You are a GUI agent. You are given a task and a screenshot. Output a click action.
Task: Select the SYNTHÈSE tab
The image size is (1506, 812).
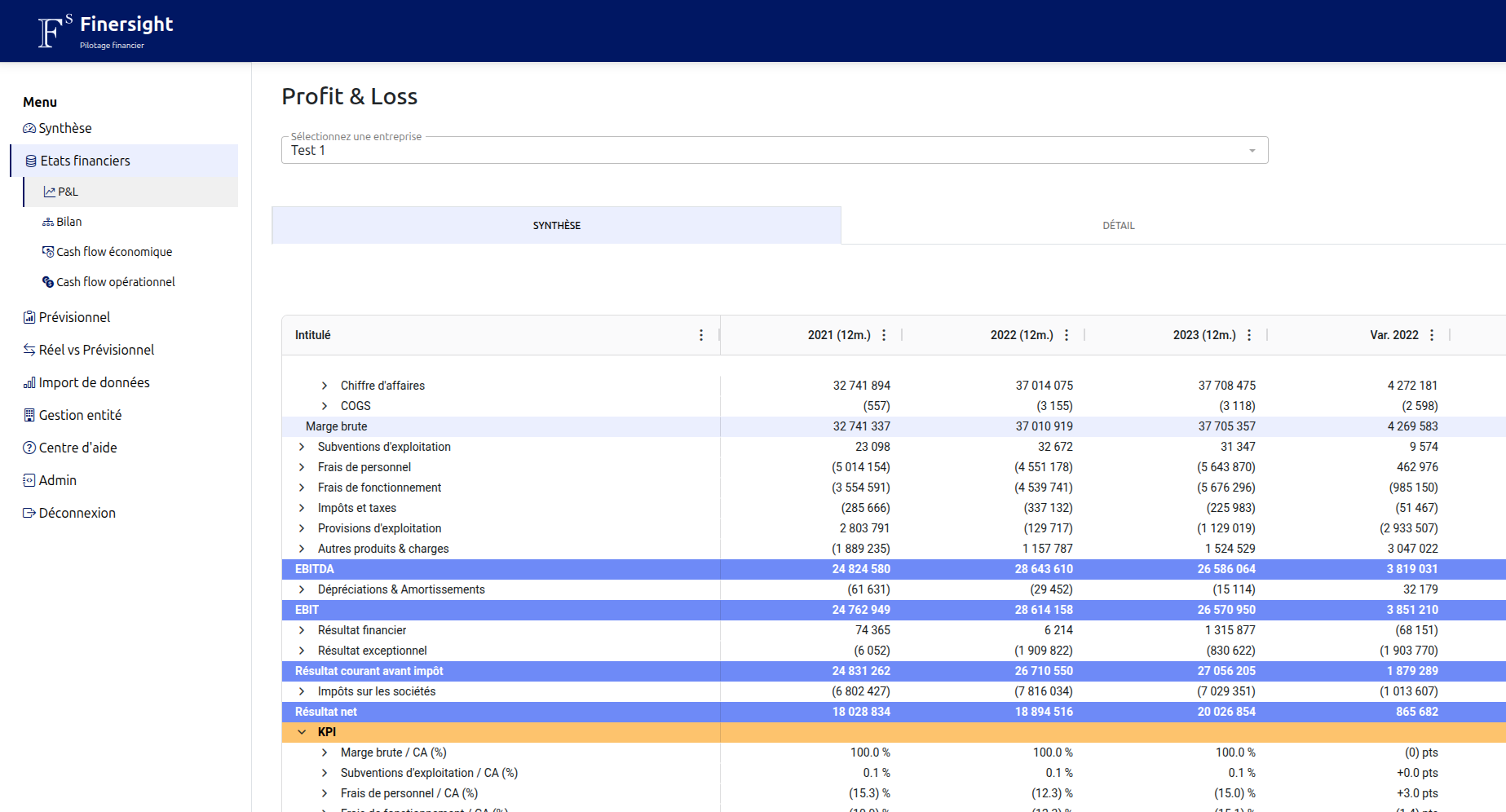(x=556, y=226)
